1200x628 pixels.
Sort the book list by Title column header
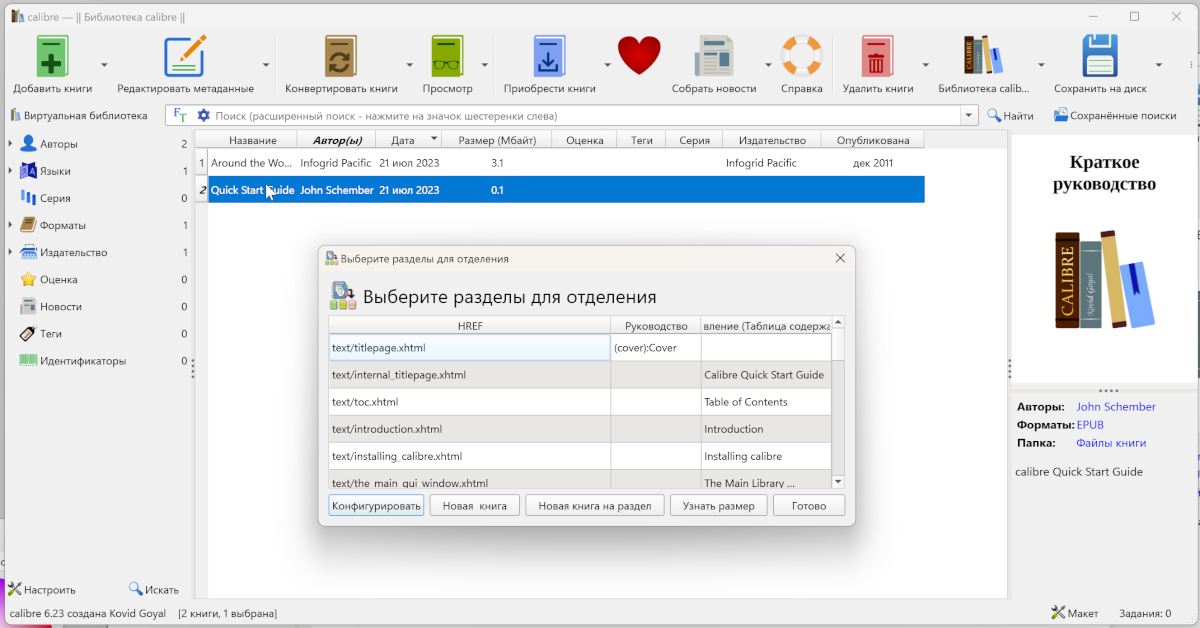[253, 140]
